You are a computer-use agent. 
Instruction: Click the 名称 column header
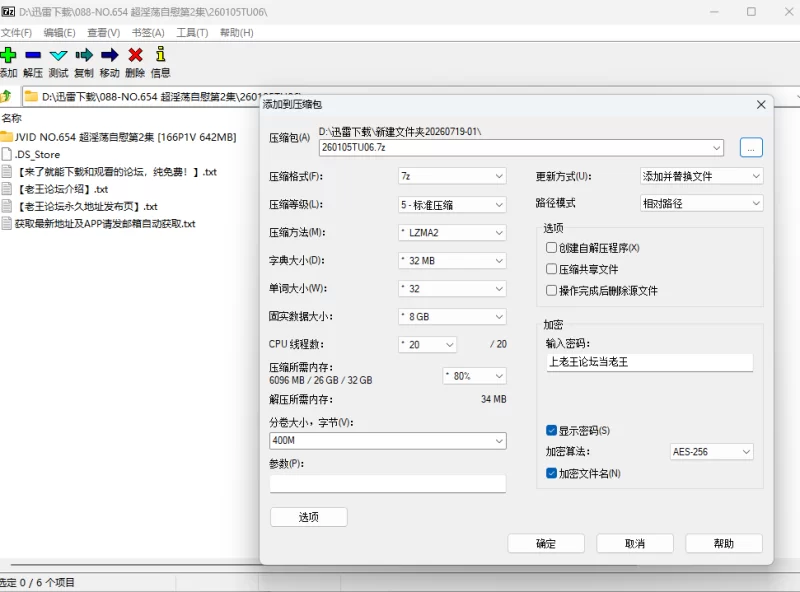pyautogui.click(x=12, y=118)
